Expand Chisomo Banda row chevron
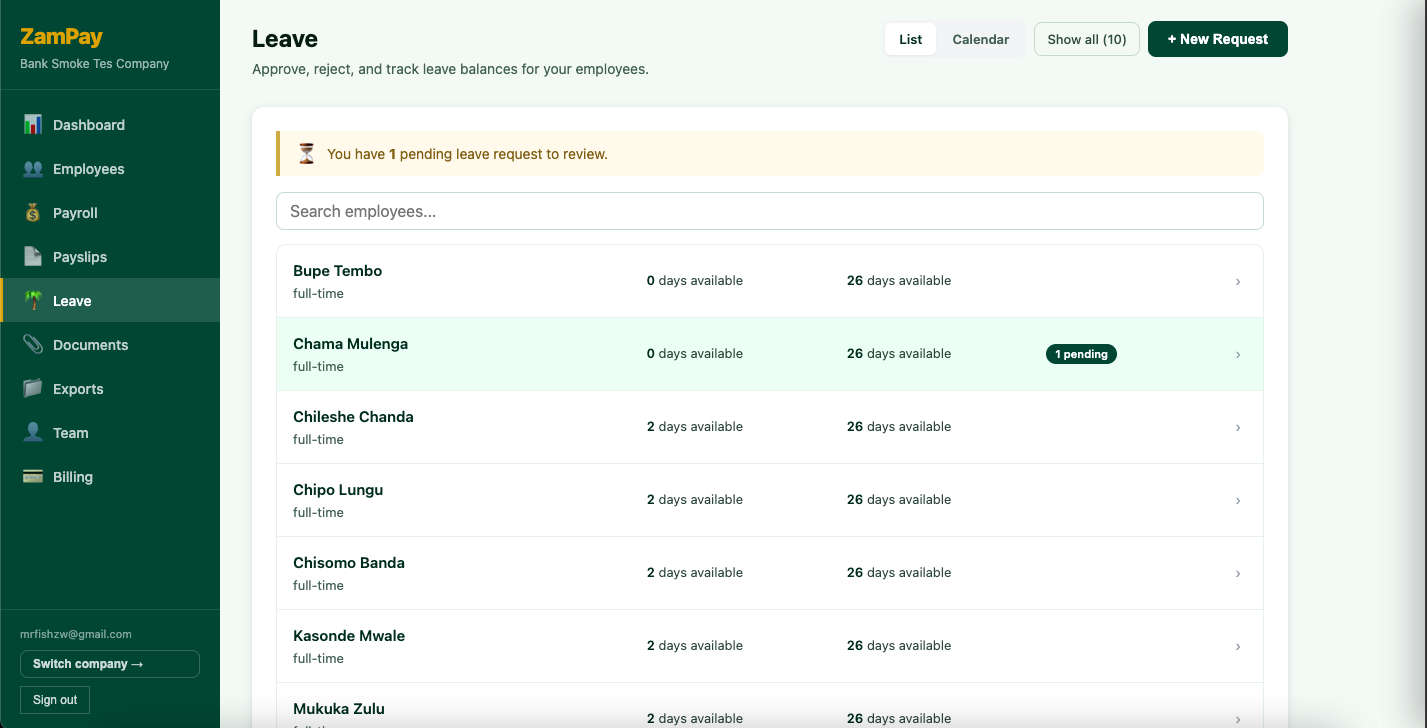This screenshot has height=728, width=1427. point(1238,574)
